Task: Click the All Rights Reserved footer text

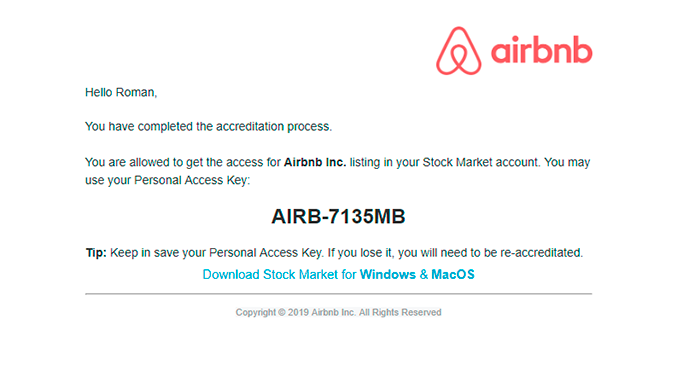Action: (400, 313)
